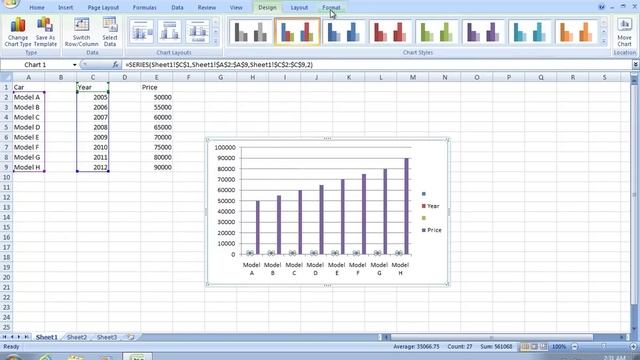The width and height of the screenshot is (640, 360).
Task: Click cell containing Model D
Action: (x=29, y=127)
